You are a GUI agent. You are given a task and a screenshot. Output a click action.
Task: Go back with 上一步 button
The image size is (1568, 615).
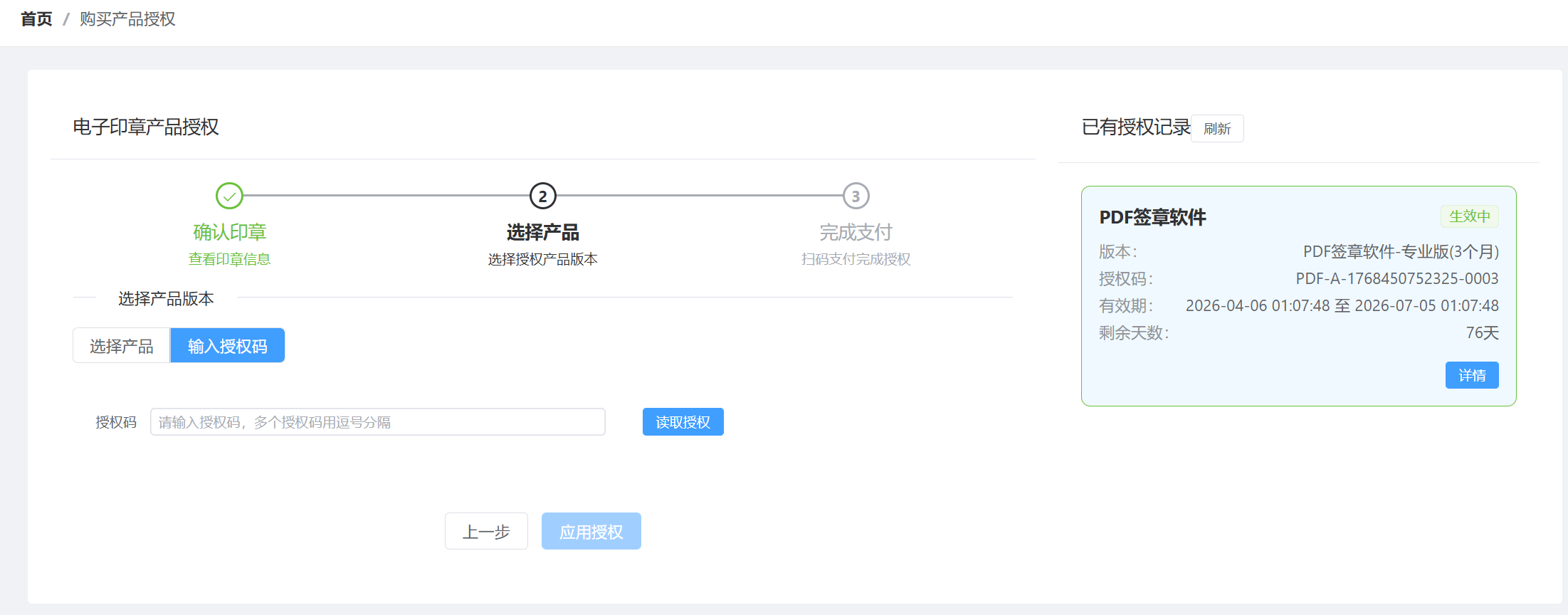[x=486, y=532]
